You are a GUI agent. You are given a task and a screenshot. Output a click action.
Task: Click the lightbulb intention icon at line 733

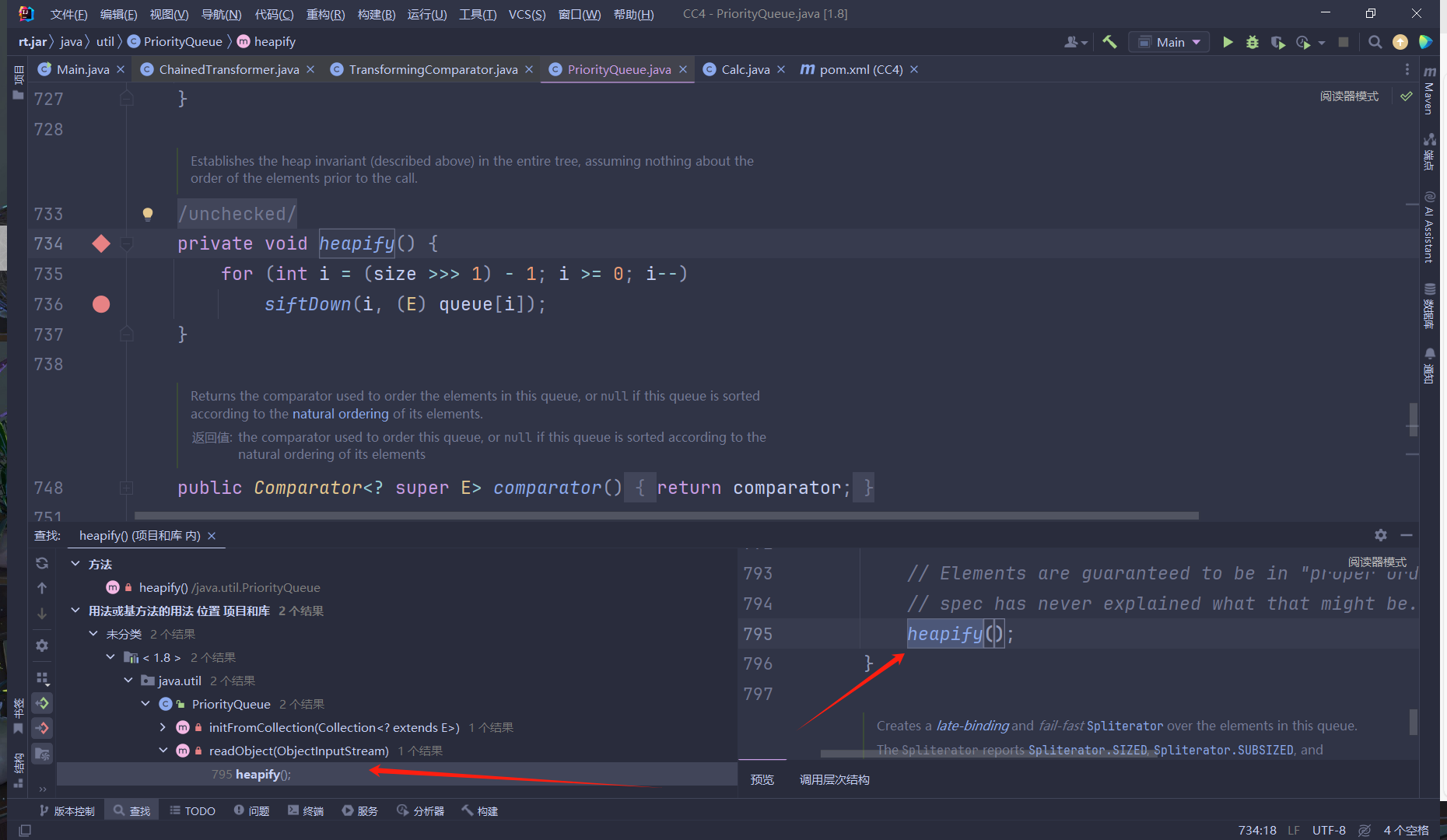click(147, 214)
